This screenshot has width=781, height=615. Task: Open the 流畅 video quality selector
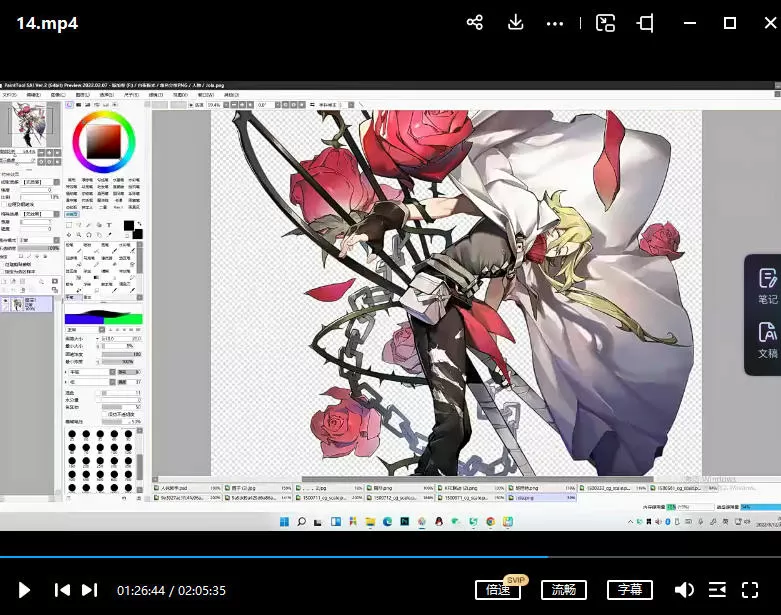(563, 590)
